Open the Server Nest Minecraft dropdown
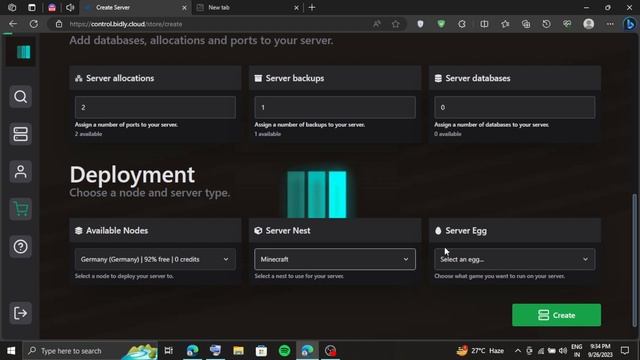Viewport: 640px width, 360px height. tap(335, 259)
